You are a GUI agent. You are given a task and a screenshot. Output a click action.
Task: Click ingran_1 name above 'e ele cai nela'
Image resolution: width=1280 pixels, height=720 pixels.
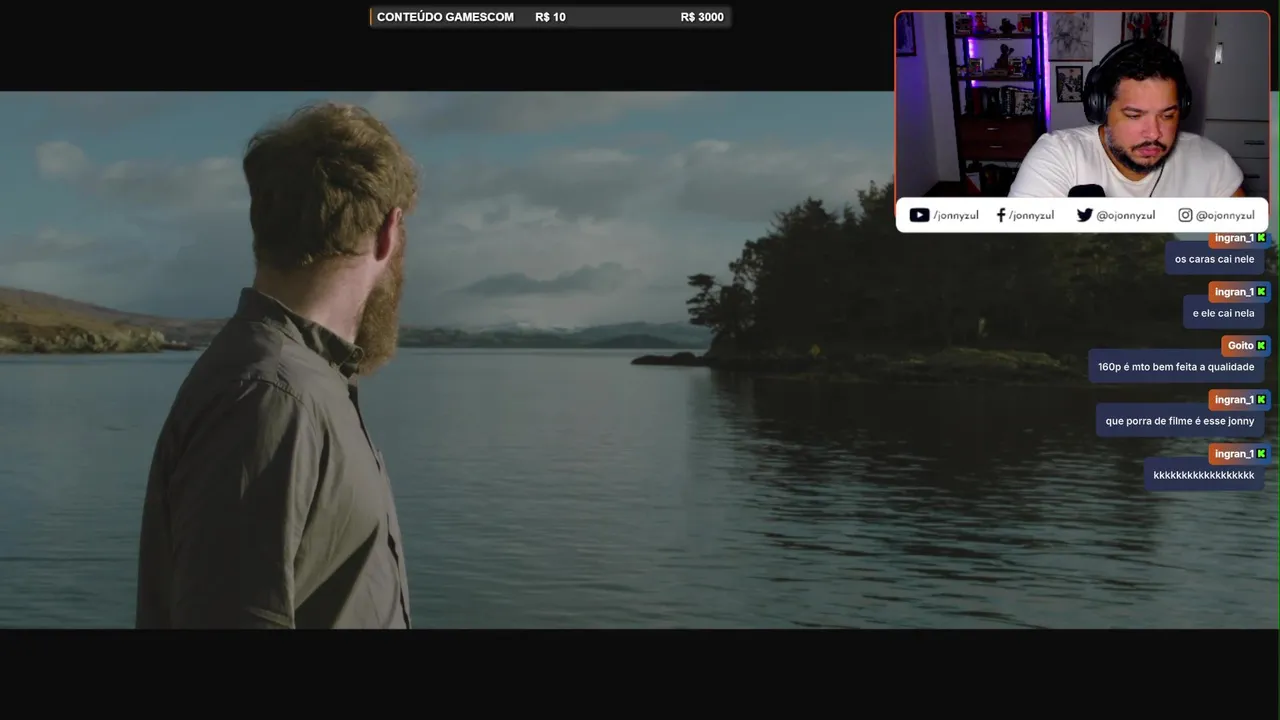[1234, 292]
